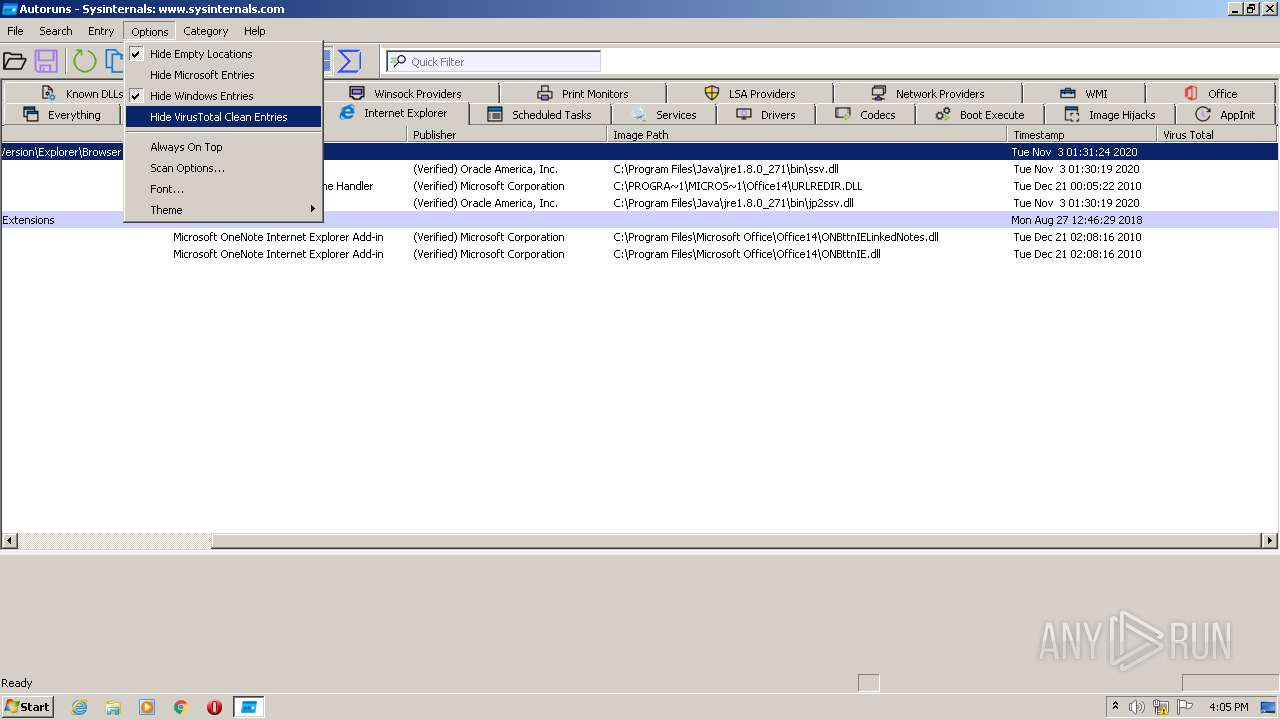The width and height of the screenshot is (1280, 720).
Task: Click the WMI tab icon
Action: coord(1068,94)
